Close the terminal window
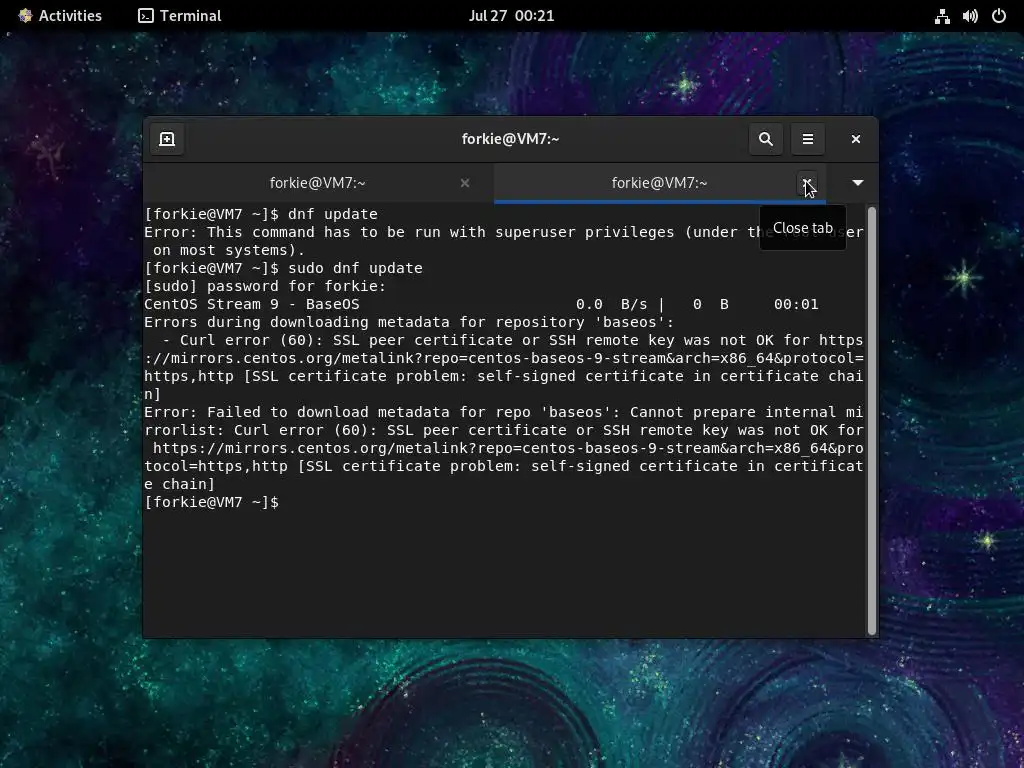The width and height of the screenshot is (1024, 768). (x=856, y=139)
